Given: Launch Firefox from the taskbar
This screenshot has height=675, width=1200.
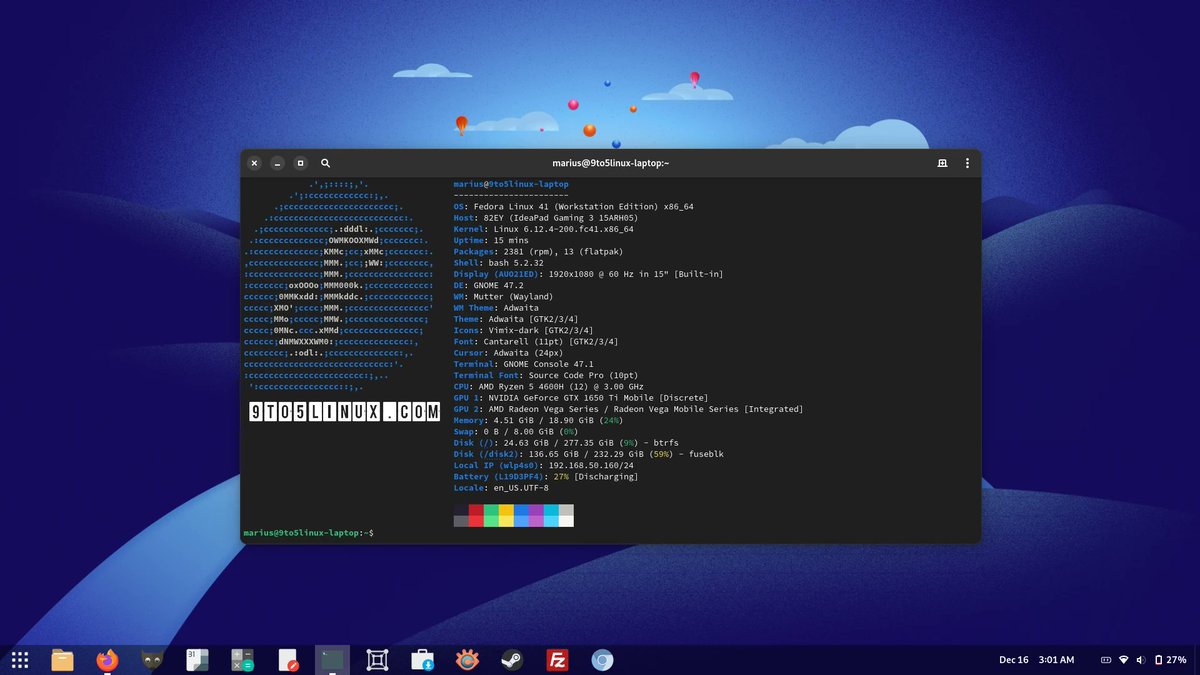Looking at the screenshot, I should pyautogui.click(x=107, y=660).
